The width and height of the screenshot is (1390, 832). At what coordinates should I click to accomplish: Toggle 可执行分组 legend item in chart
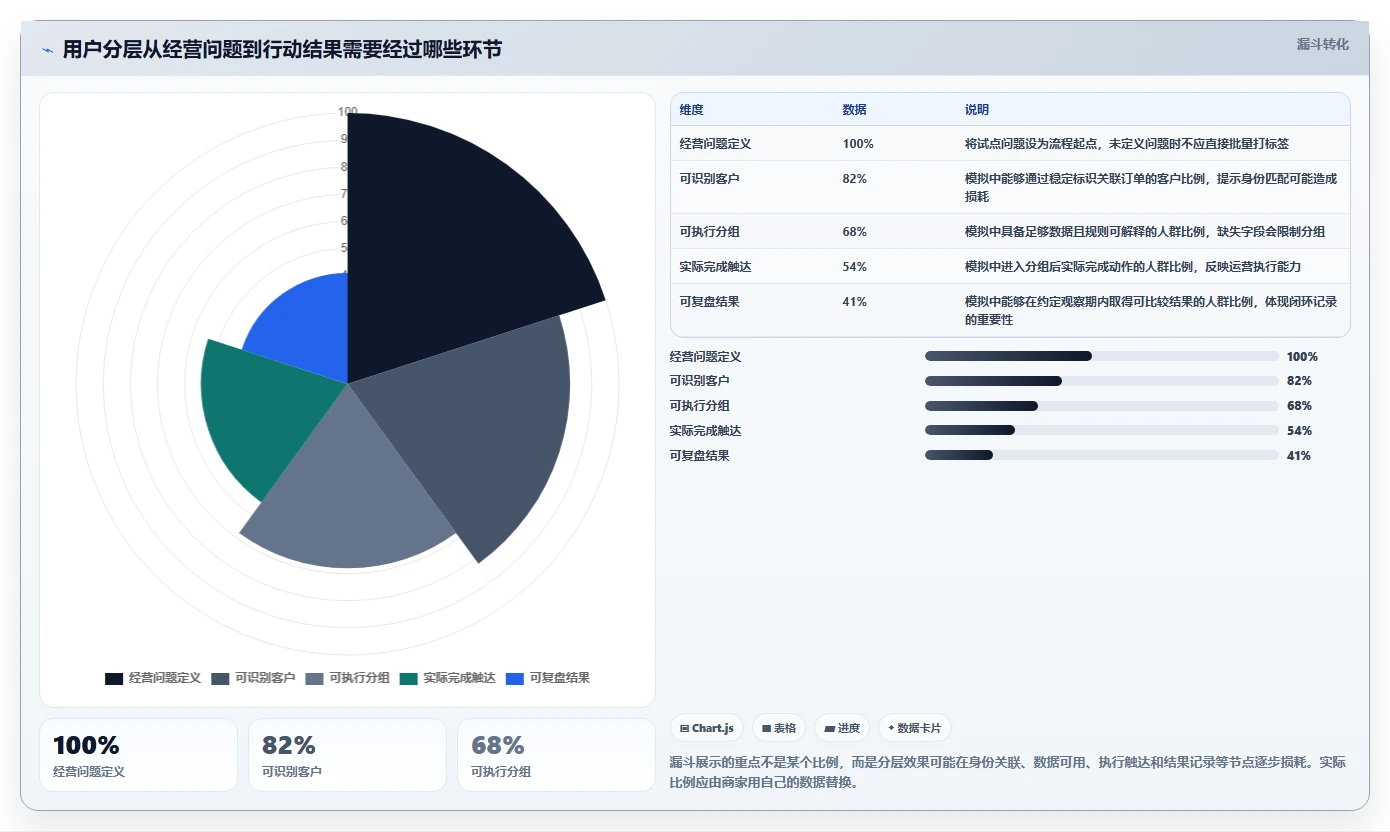347,678
